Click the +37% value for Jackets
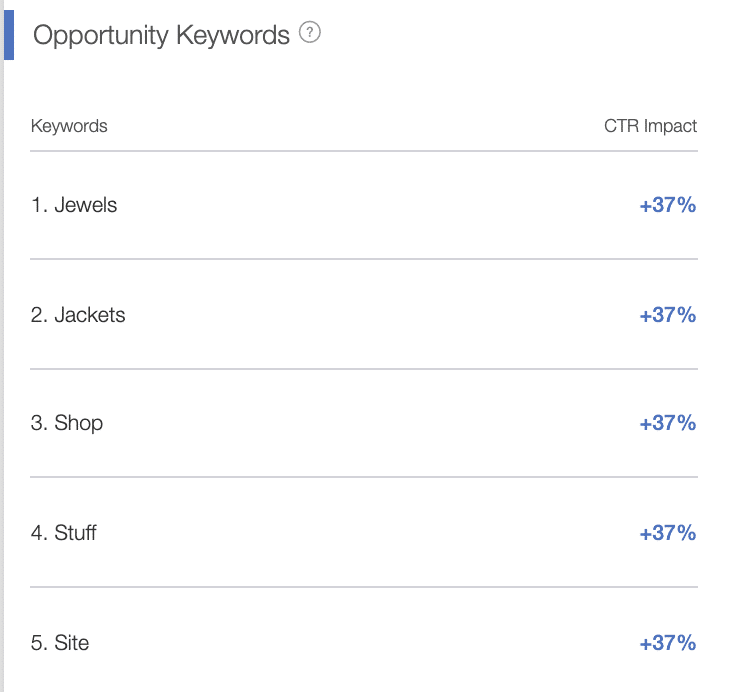Screen dimensions: 734x692 click(668, 315)
